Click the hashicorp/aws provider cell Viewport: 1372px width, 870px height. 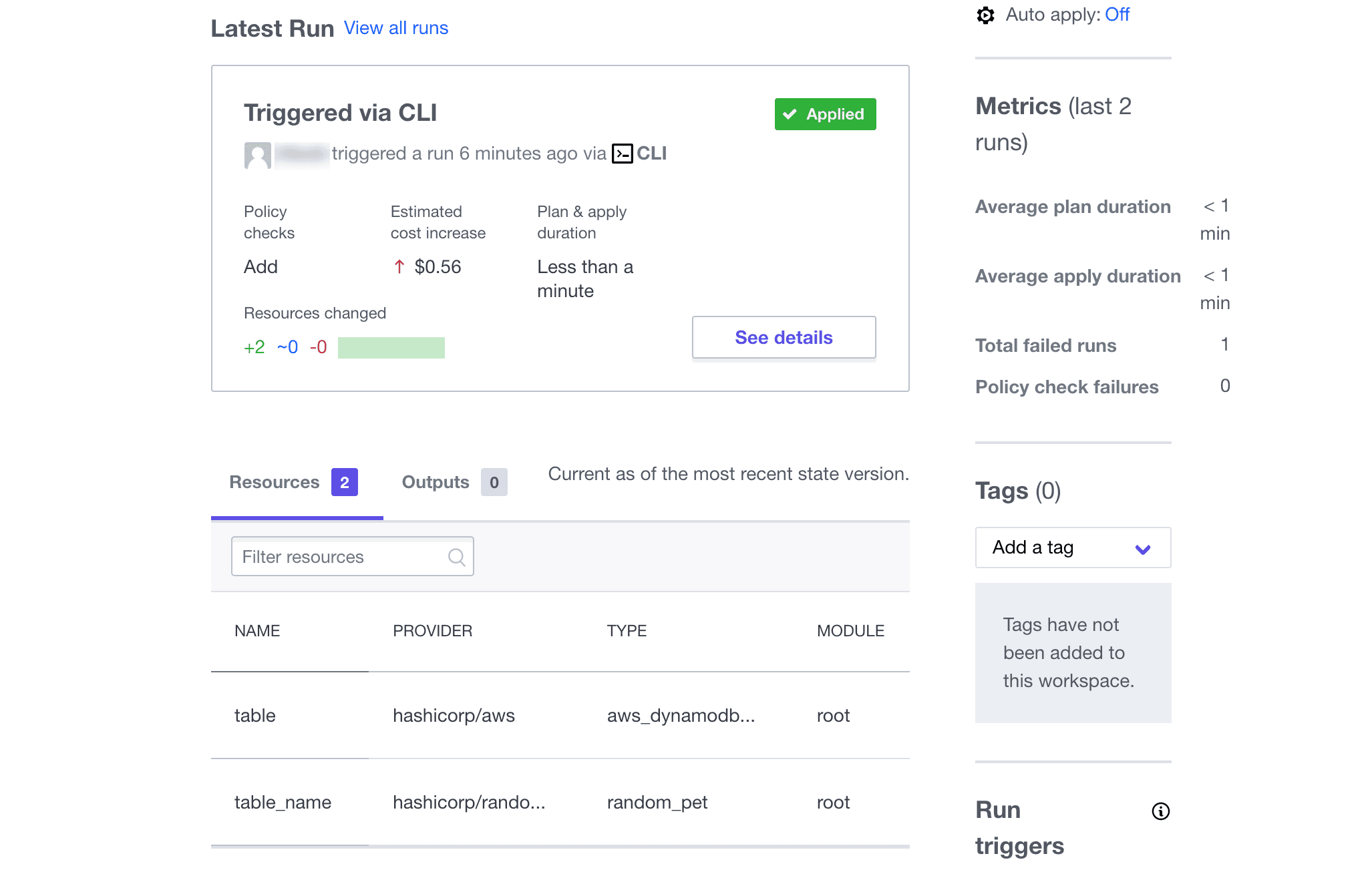454,716
